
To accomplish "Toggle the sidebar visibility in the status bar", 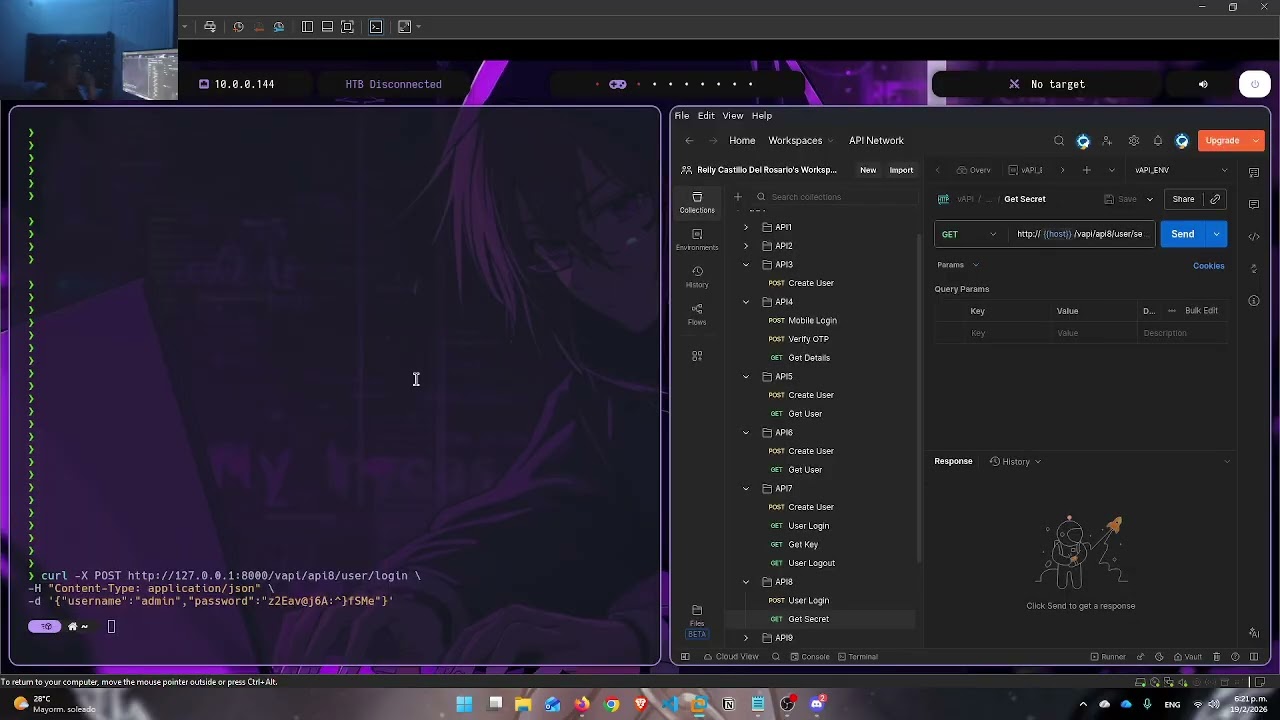I will 685,657.
